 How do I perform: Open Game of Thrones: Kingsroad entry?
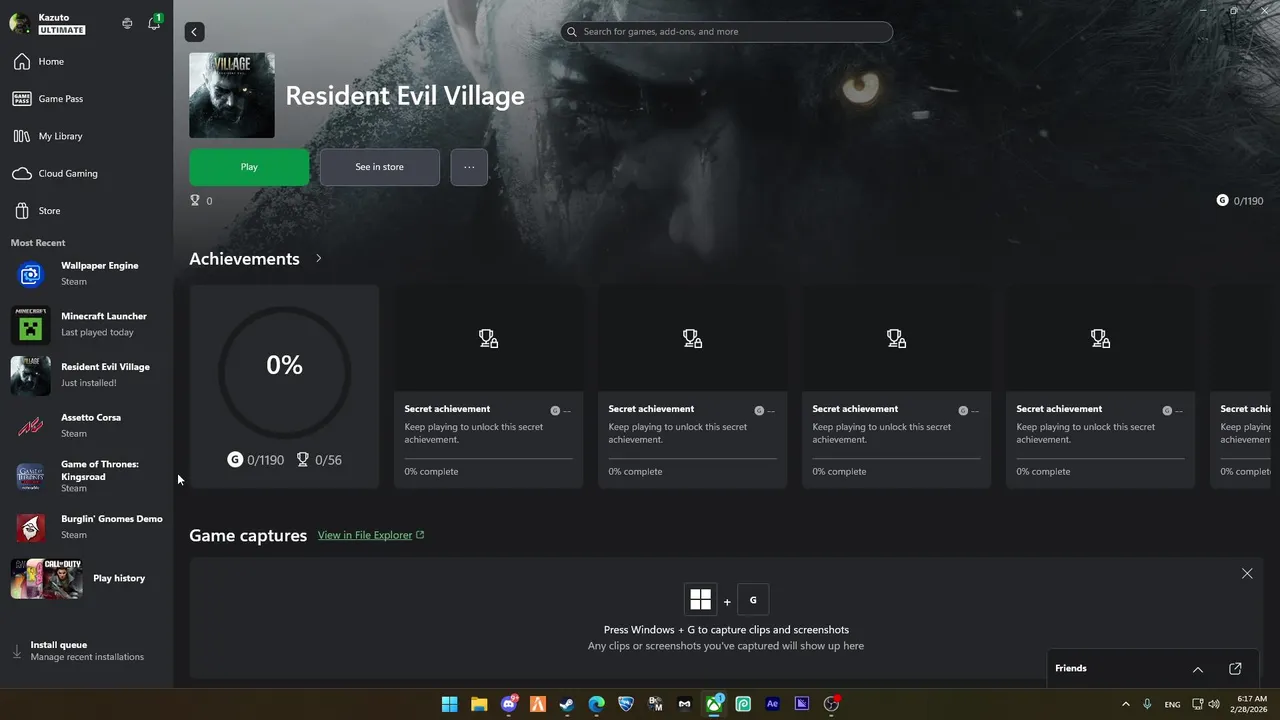click(x=87, y=476)
